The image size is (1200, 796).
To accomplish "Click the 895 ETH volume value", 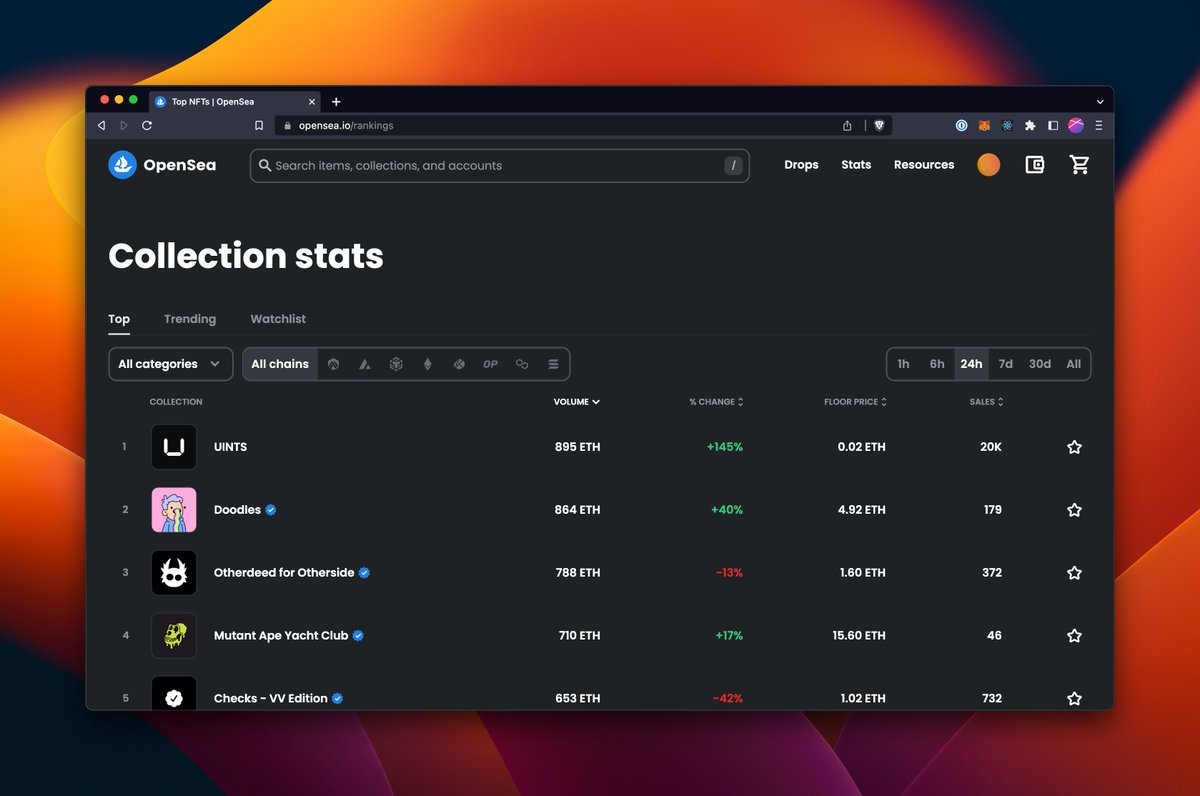I will [x=578, y=447].
